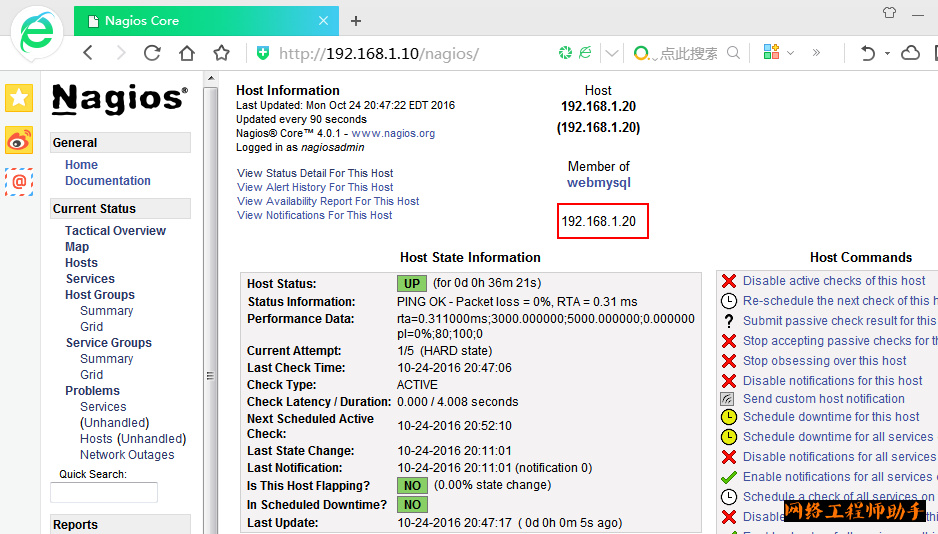Click red X beside Stop accepting passive checks
938x534 pixels.
(x=729, y=341)
